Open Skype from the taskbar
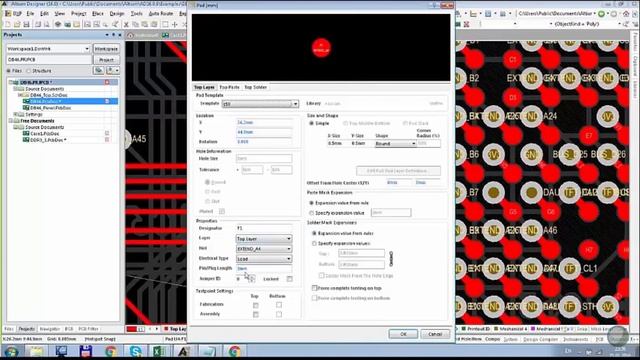 coord(135,351)
